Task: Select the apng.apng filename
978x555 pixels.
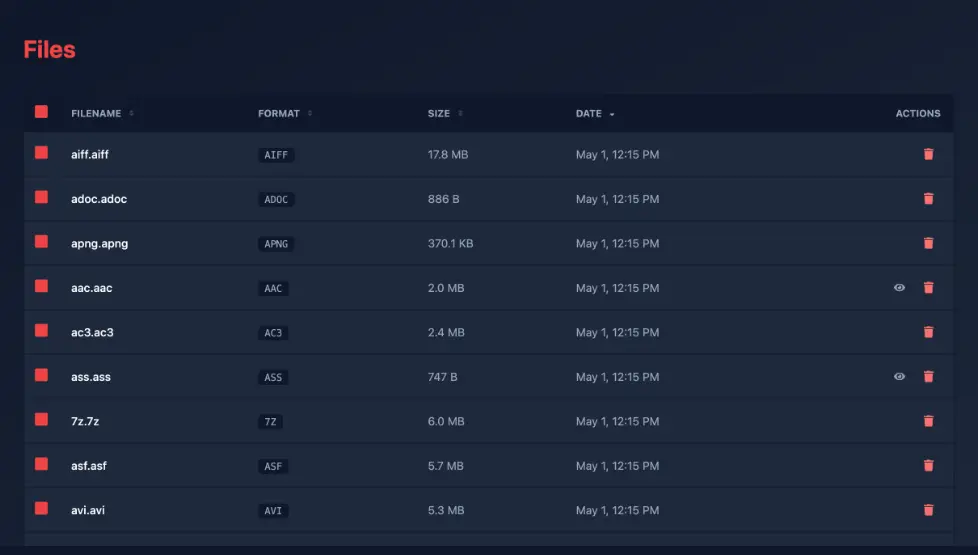Action: click(99, 243)
